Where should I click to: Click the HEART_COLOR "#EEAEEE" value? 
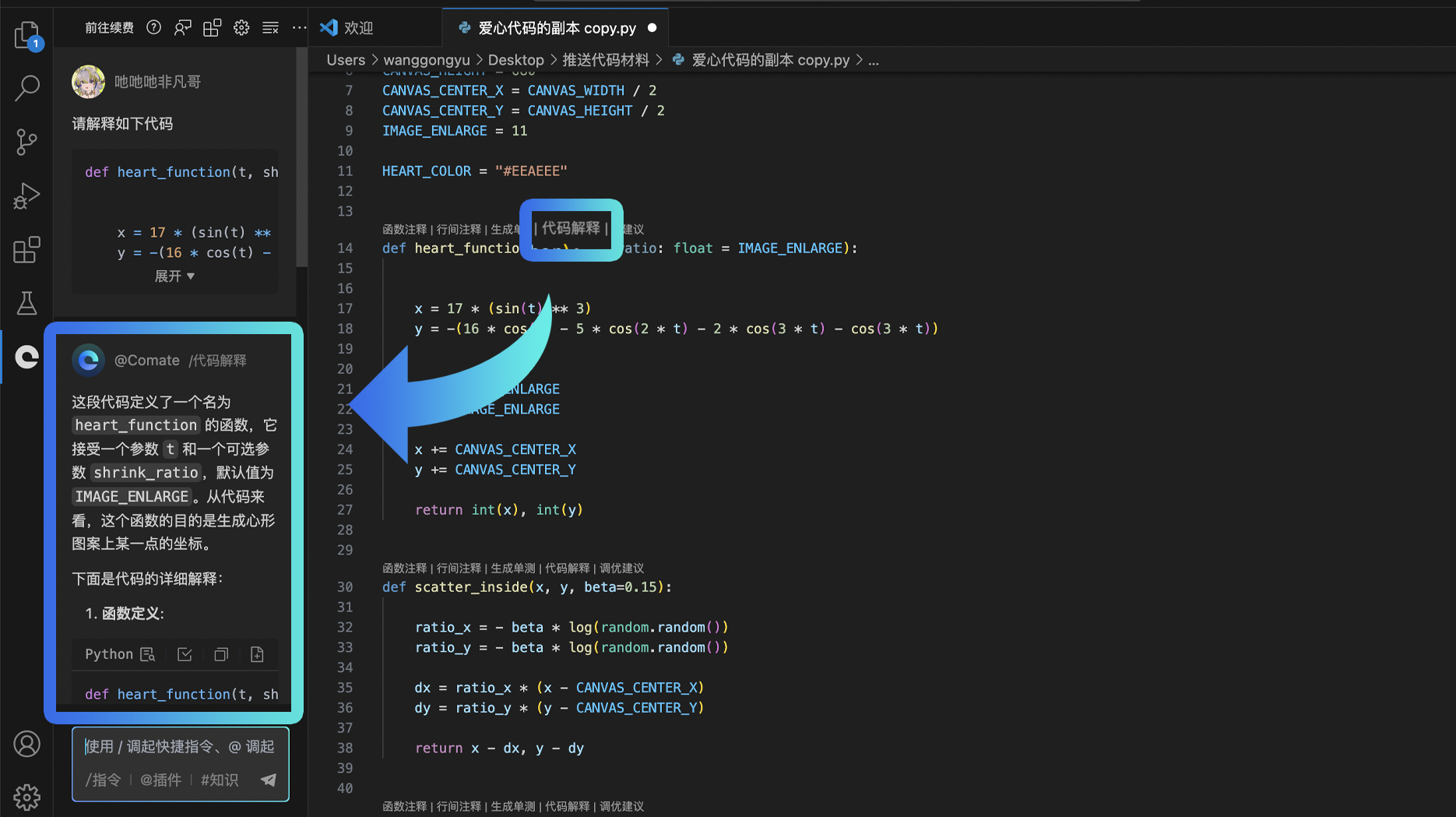[531, 171]
